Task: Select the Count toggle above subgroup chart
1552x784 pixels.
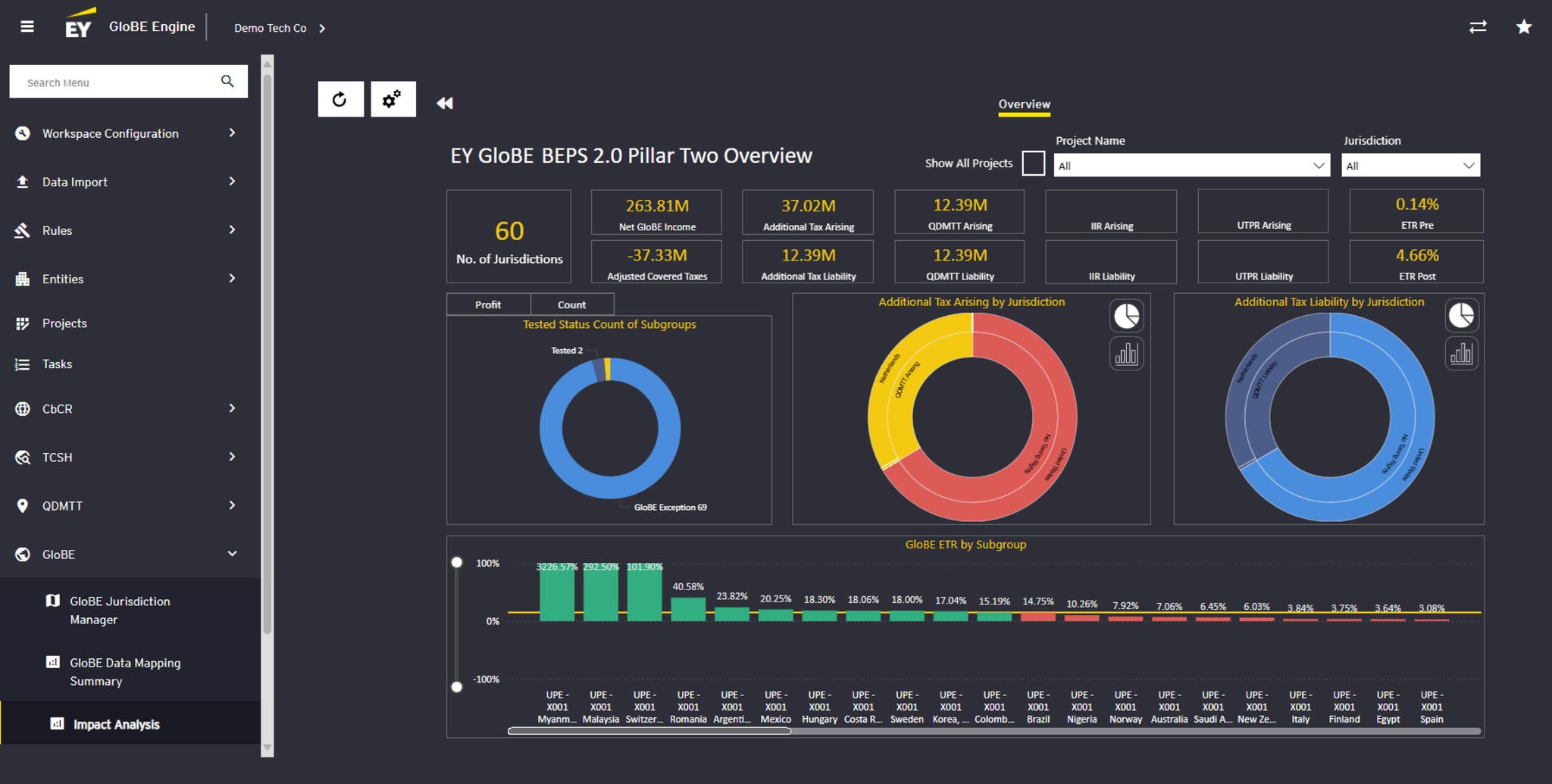Action: [571, 305]
